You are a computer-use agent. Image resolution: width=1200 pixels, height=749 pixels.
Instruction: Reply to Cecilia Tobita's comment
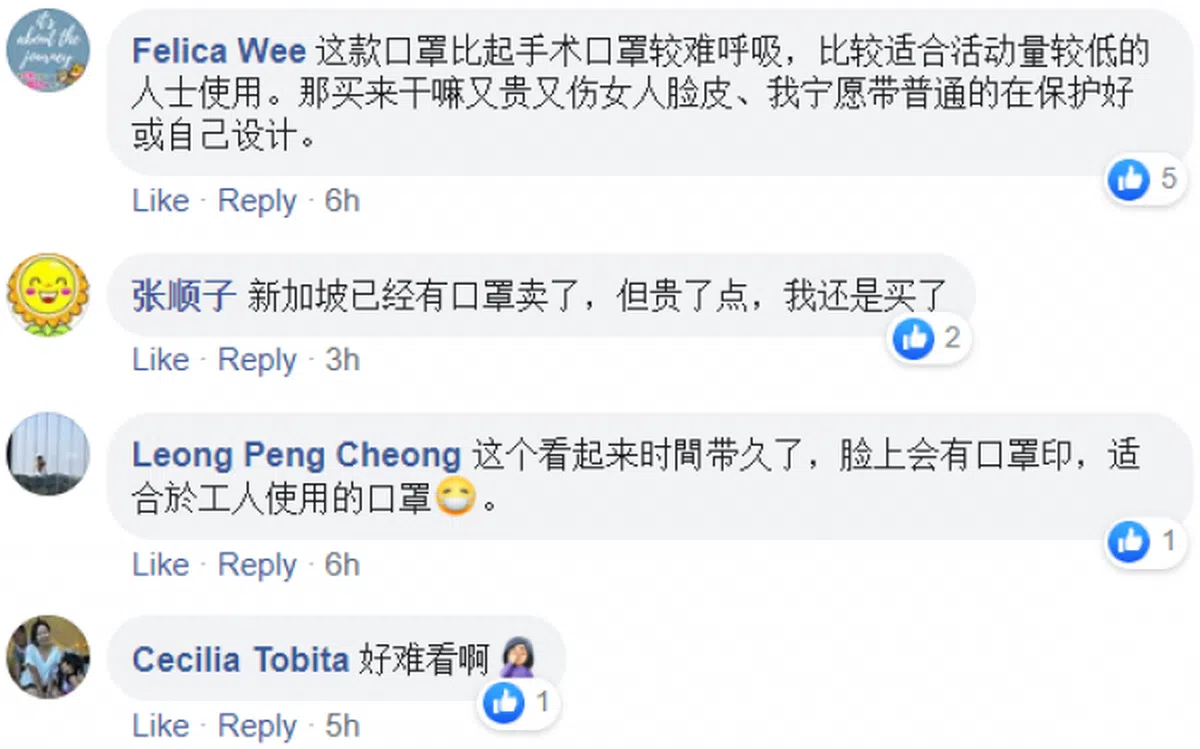click(257, 726)
